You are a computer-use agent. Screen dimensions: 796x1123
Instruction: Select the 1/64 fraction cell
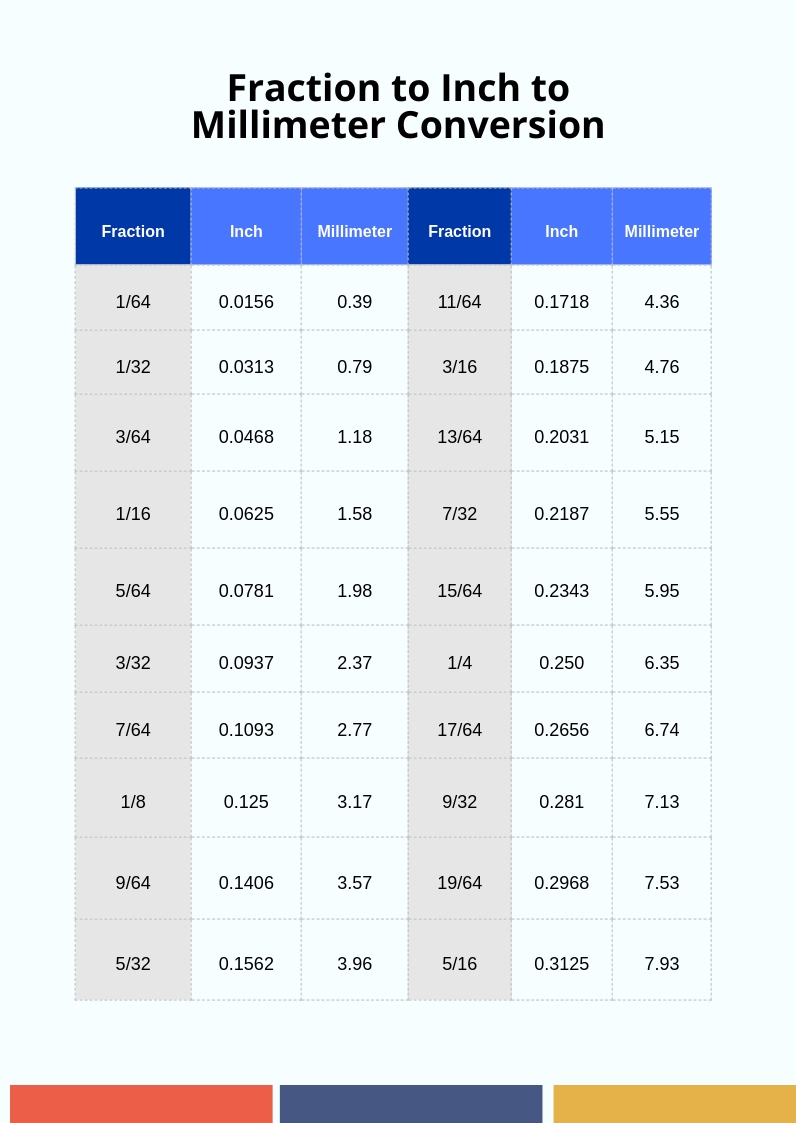point(133,302)
